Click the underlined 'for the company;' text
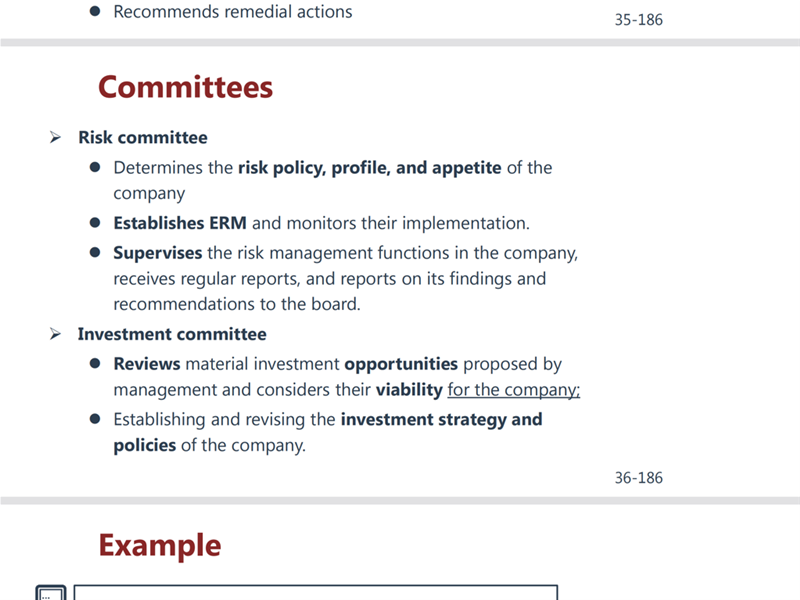 click(514, 390)
